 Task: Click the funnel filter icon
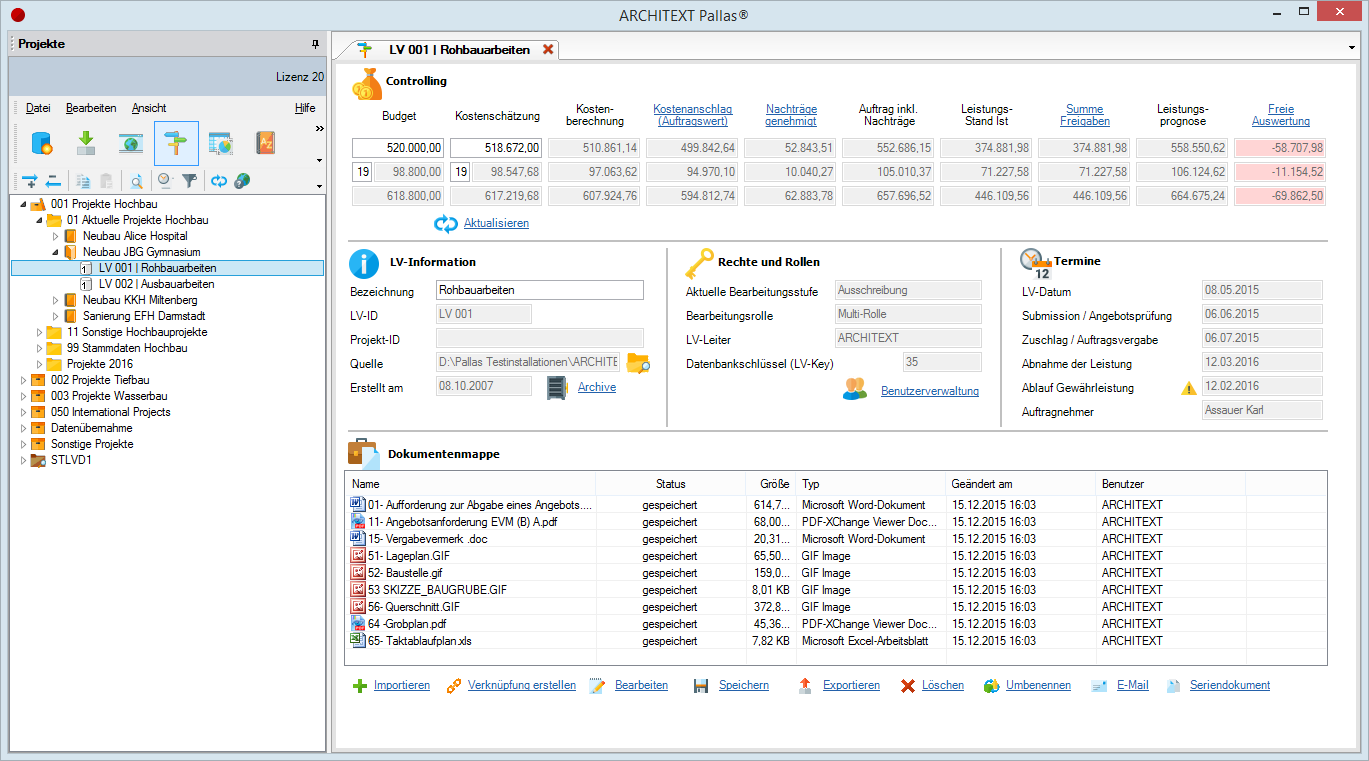click(x=189, y=181)
